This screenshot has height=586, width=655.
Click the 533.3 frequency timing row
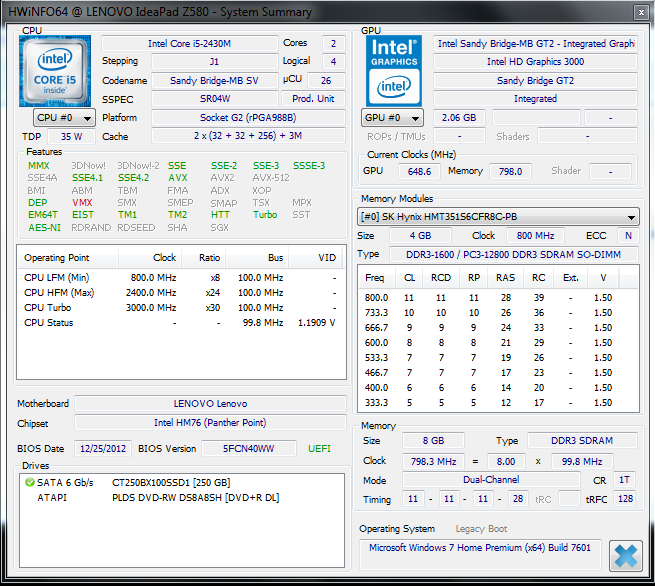coord(498,358)
